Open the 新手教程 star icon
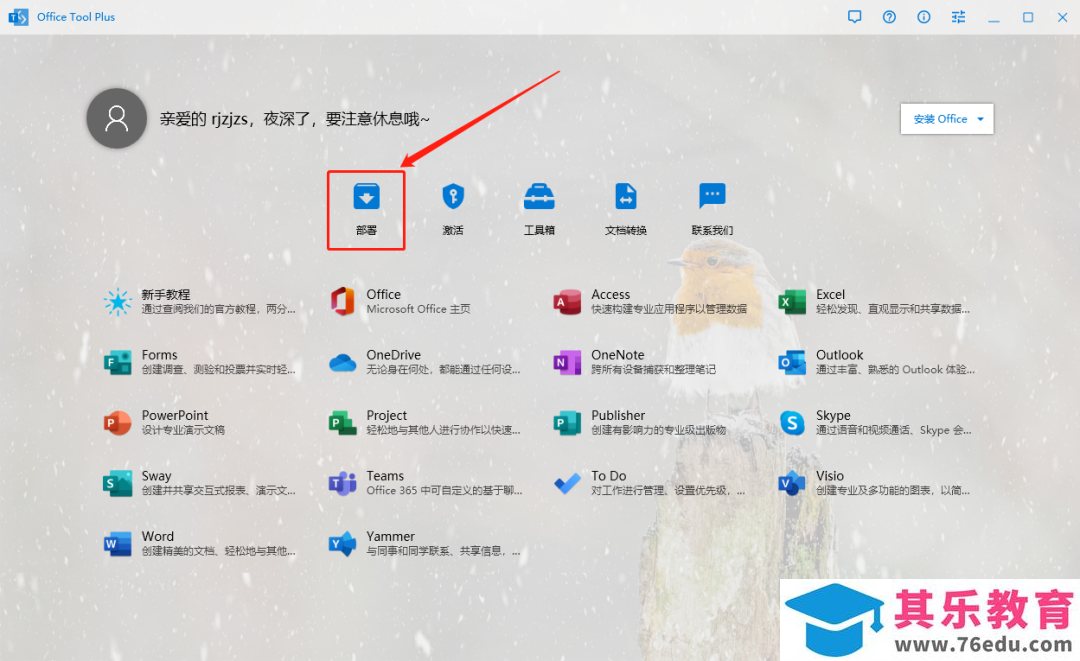1080x661 pixels. pyautogui.click(x=117, y=302)
